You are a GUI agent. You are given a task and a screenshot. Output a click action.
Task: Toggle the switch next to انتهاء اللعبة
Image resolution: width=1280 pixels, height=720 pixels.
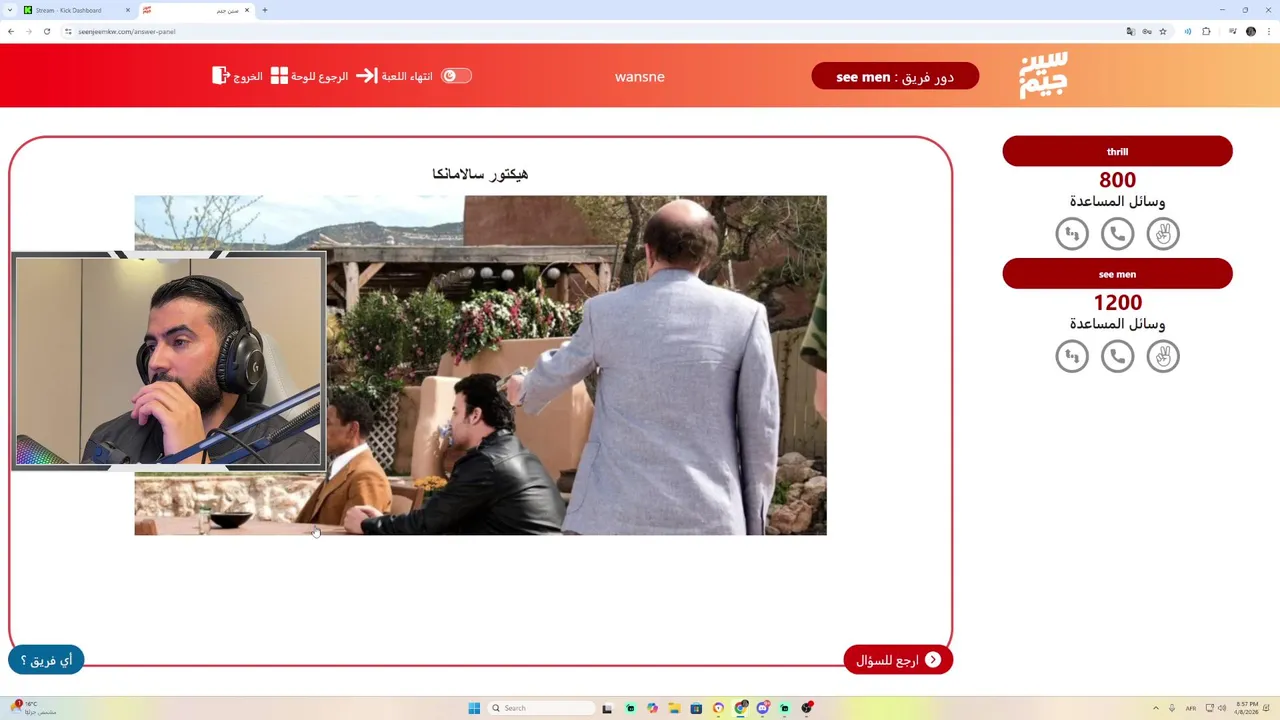(x=456, y=76)
